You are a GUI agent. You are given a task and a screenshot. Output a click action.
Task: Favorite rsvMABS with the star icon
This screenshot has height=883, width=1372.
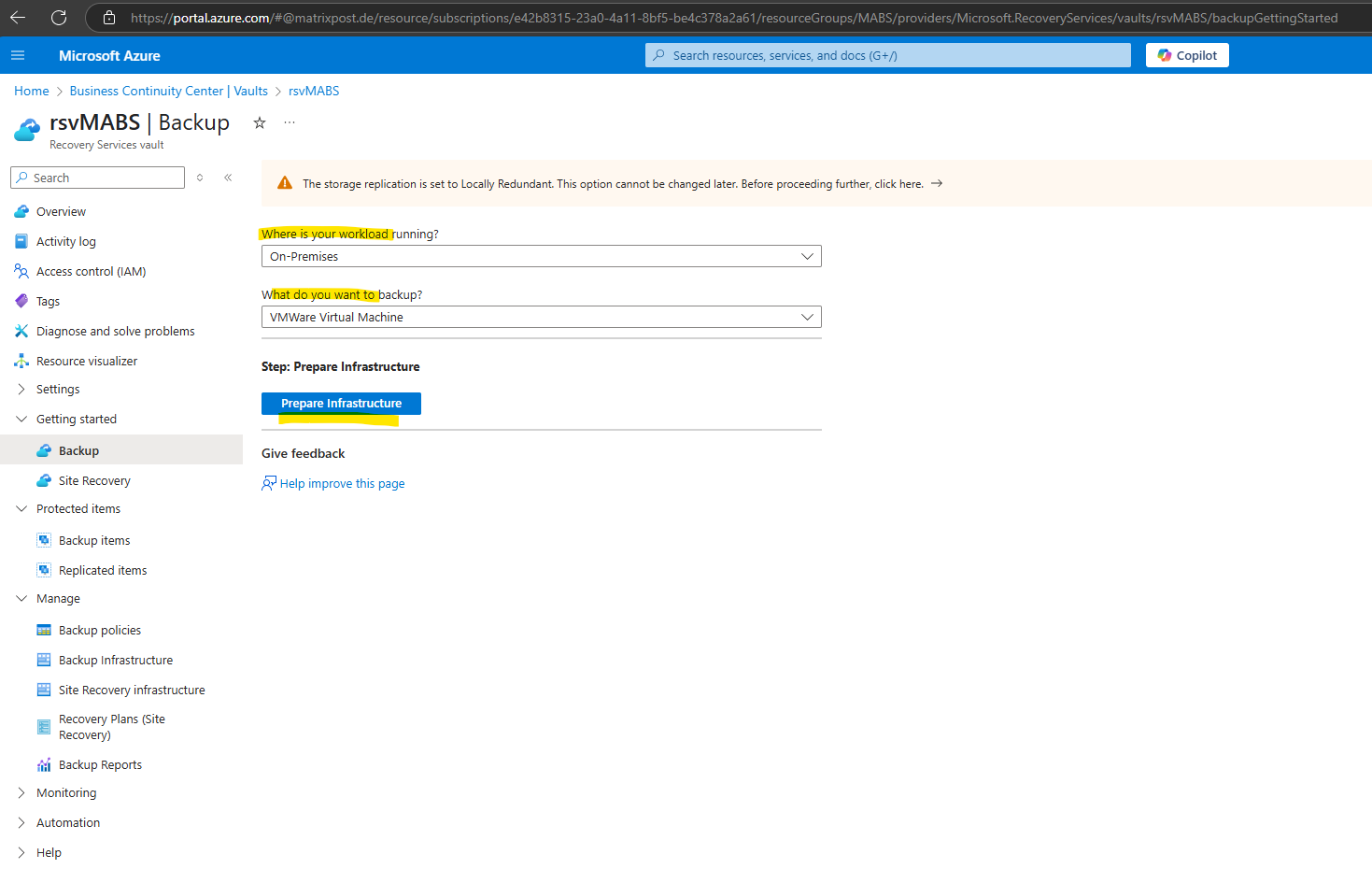260,122
